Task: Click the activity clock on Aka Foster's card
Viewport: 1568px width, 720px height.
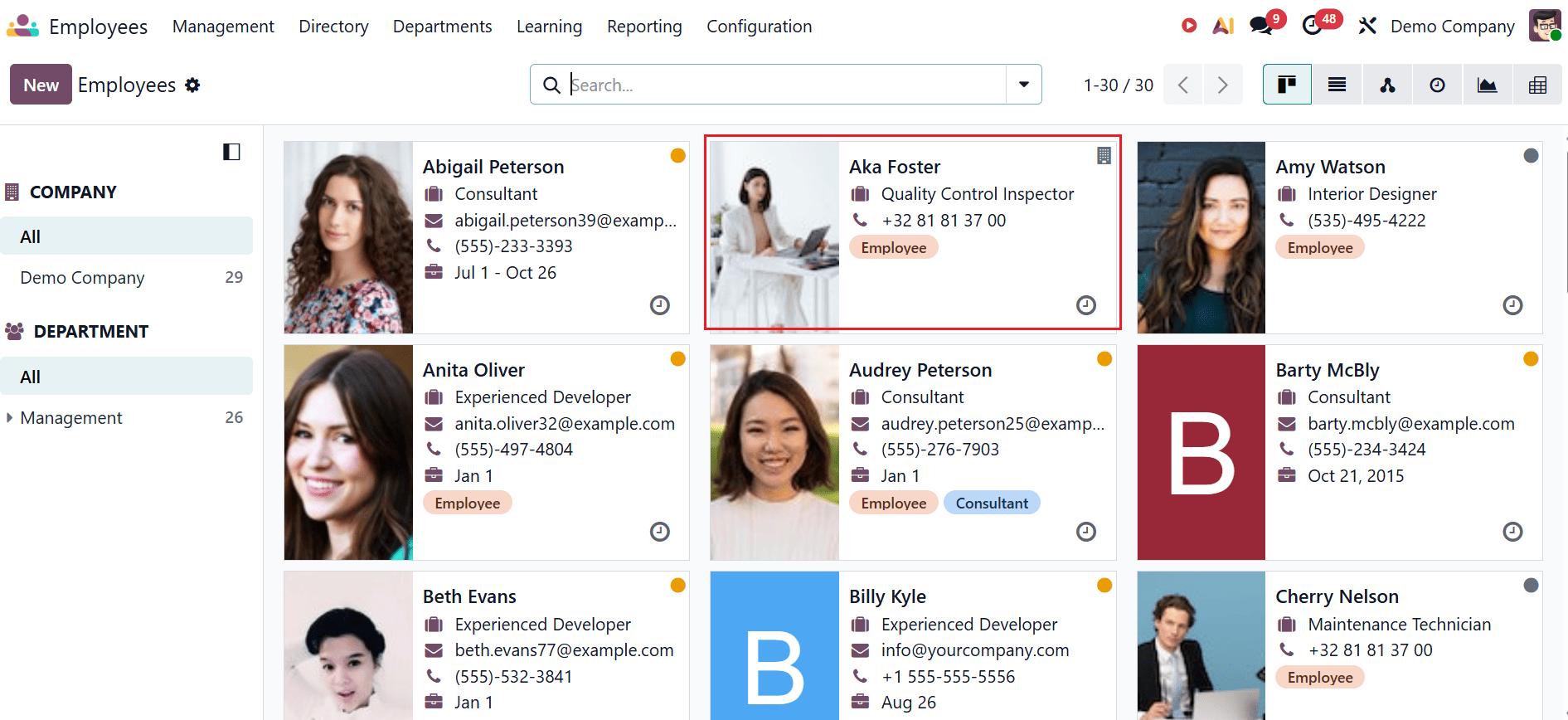Action: [x=1086, y=305]
